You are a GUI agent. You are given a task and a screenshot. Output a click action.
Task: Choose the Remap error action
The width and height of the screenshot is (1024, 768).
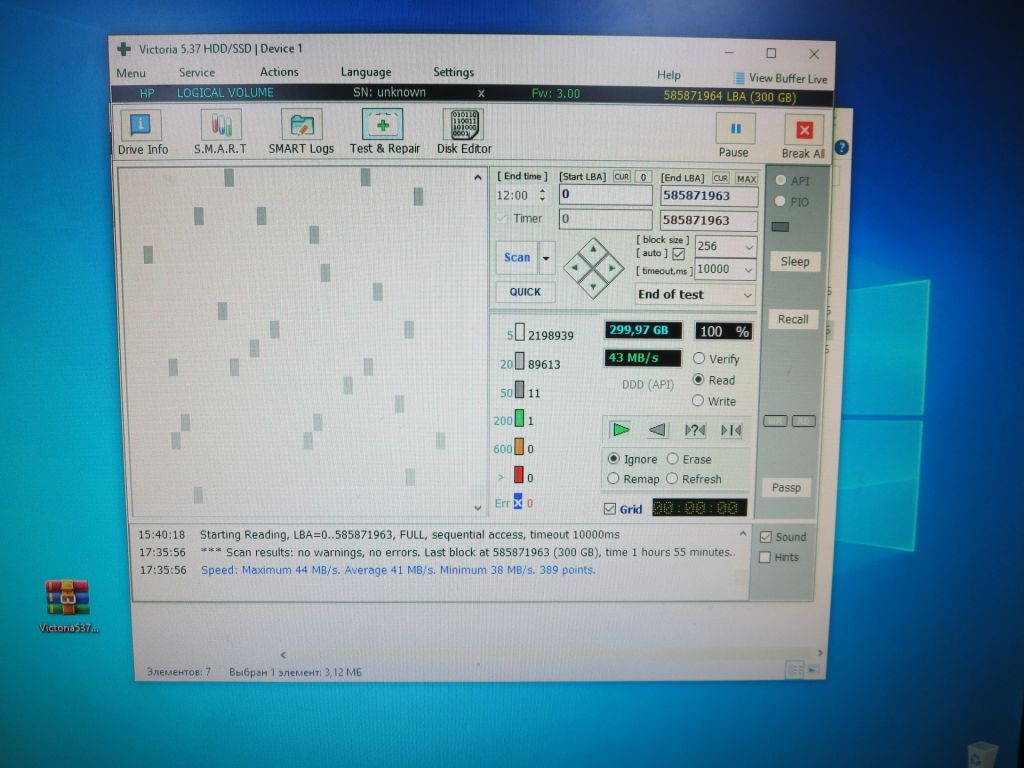613,479
